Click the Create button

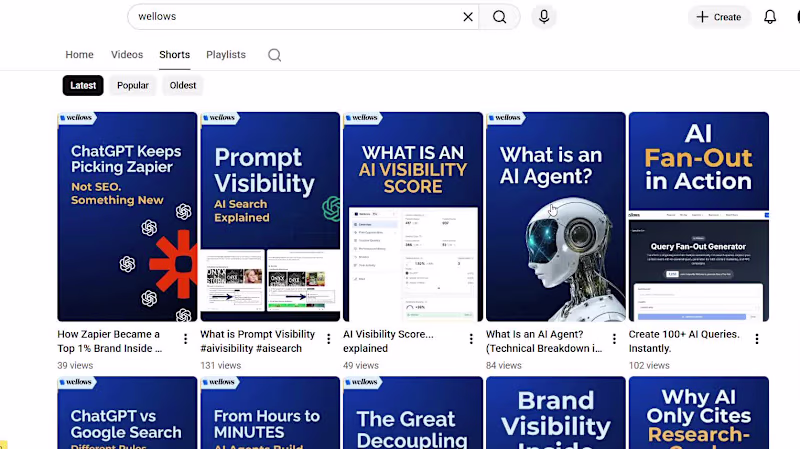click(719, 17)
